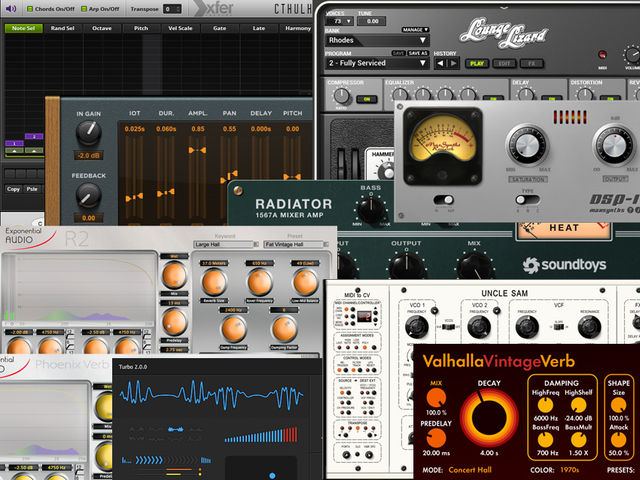Click the Distortion knob in Lounge Lizard
This screenshot has height=480, width=640.
tap(585, 95)
